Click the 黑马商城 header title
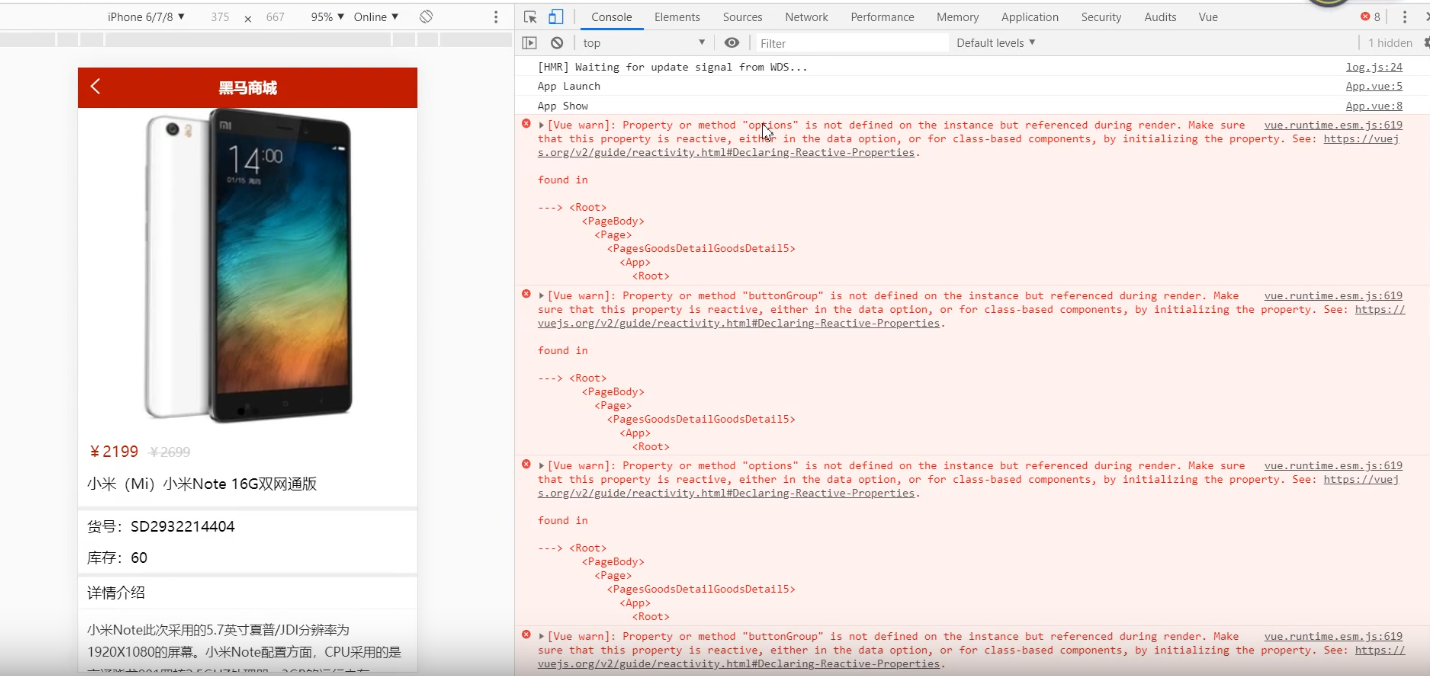This screenshot has width=1430, height=676. [248, 88]
